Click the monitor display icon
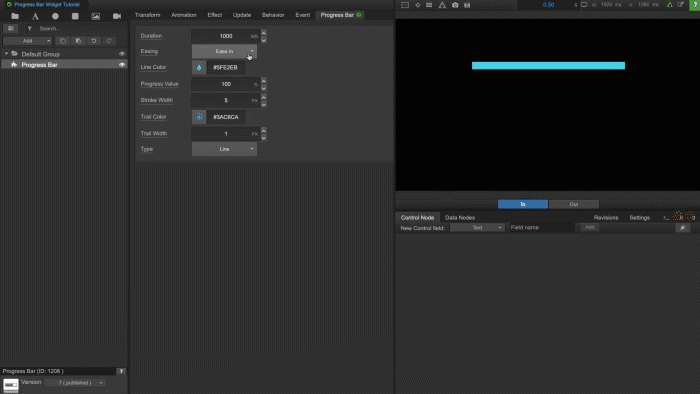Viewport: 700px width, 394px height. click(584, 5)
